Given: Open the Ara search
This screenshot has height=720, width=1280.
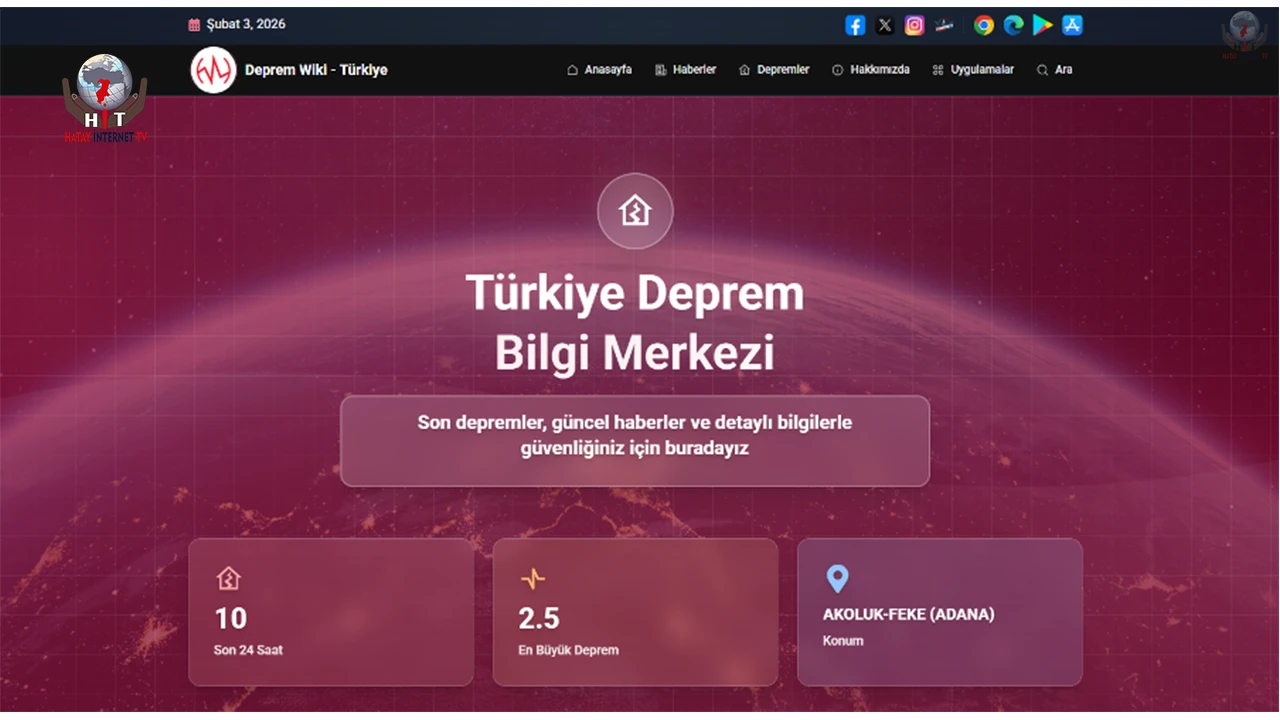Looking at the screenshot, I should [x=1054, y=70].
